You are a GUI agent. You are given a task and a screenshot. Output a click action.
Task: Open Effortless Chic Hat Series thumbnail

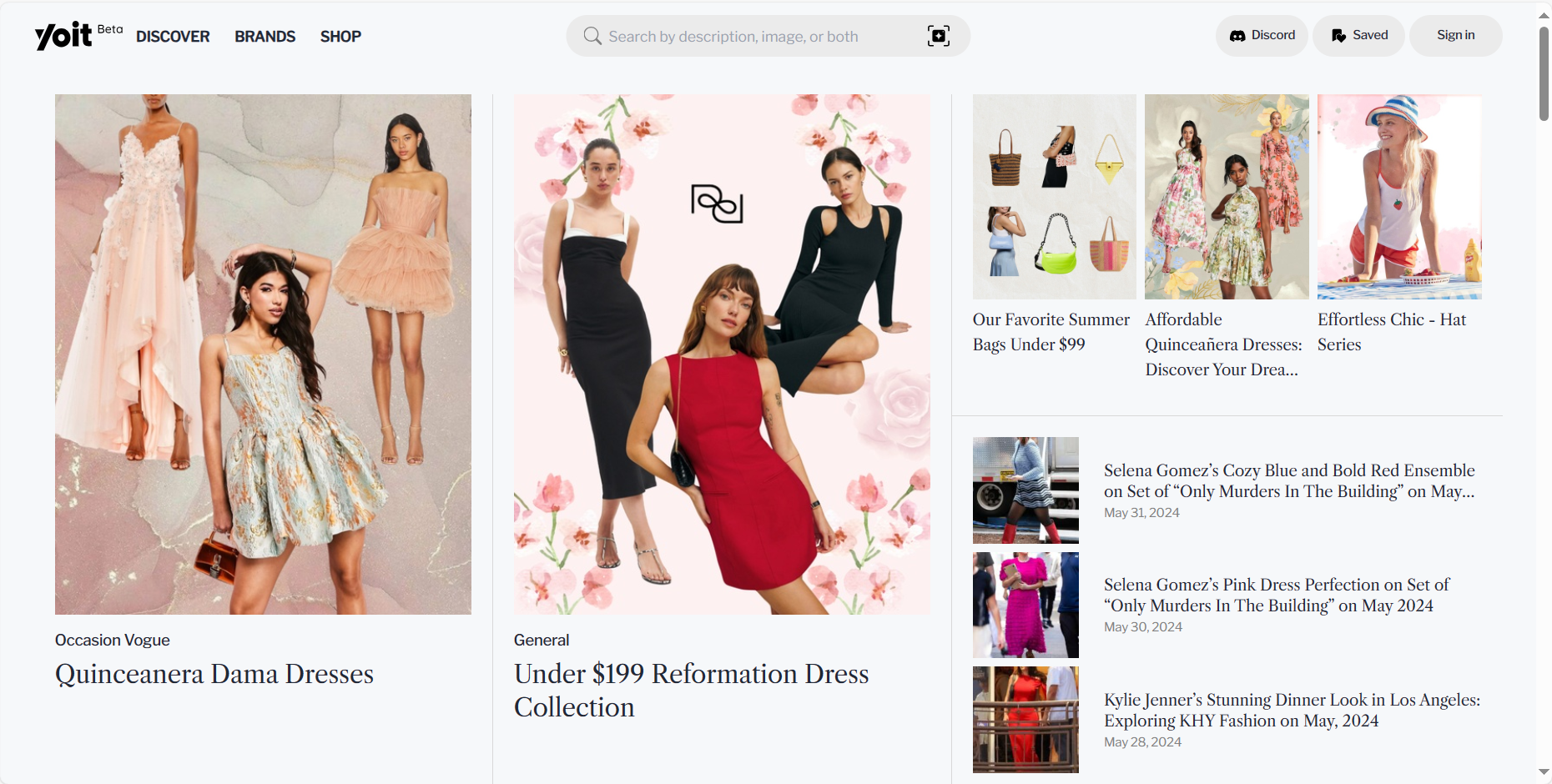[x=1399, y=197]
